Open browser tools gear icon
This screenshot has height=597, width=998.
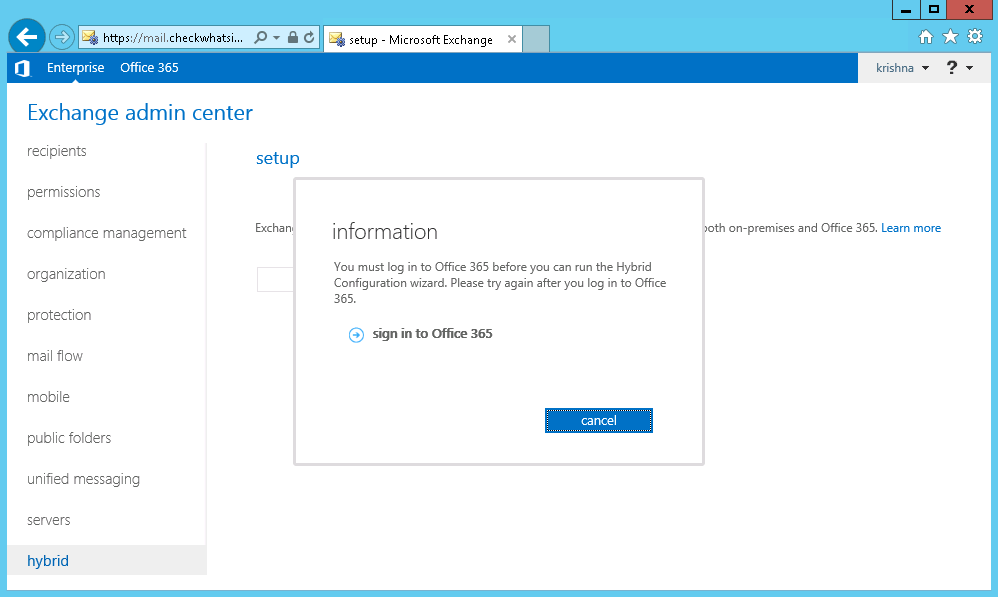point(975,36)
